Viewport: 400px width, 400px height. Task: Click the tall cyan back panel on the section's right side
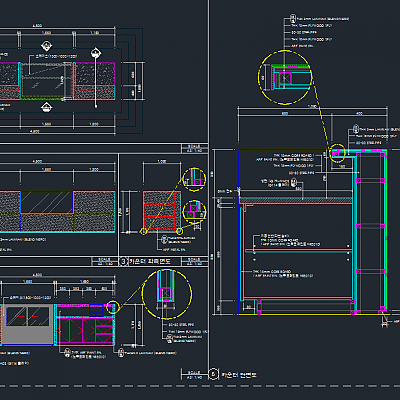pos(355,235)
